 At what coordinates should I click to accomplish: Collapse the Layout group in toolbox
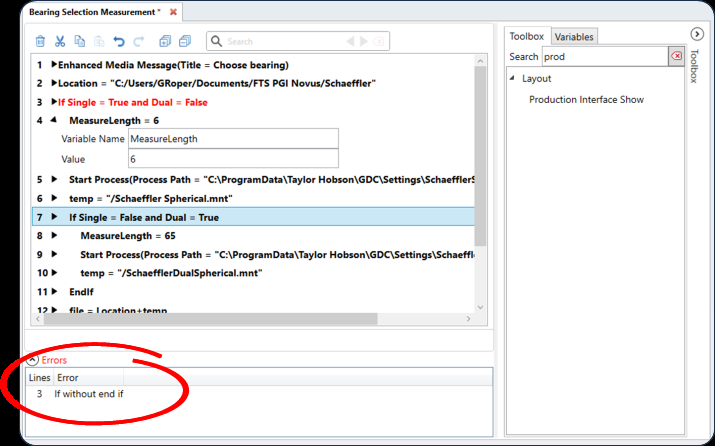513,78
